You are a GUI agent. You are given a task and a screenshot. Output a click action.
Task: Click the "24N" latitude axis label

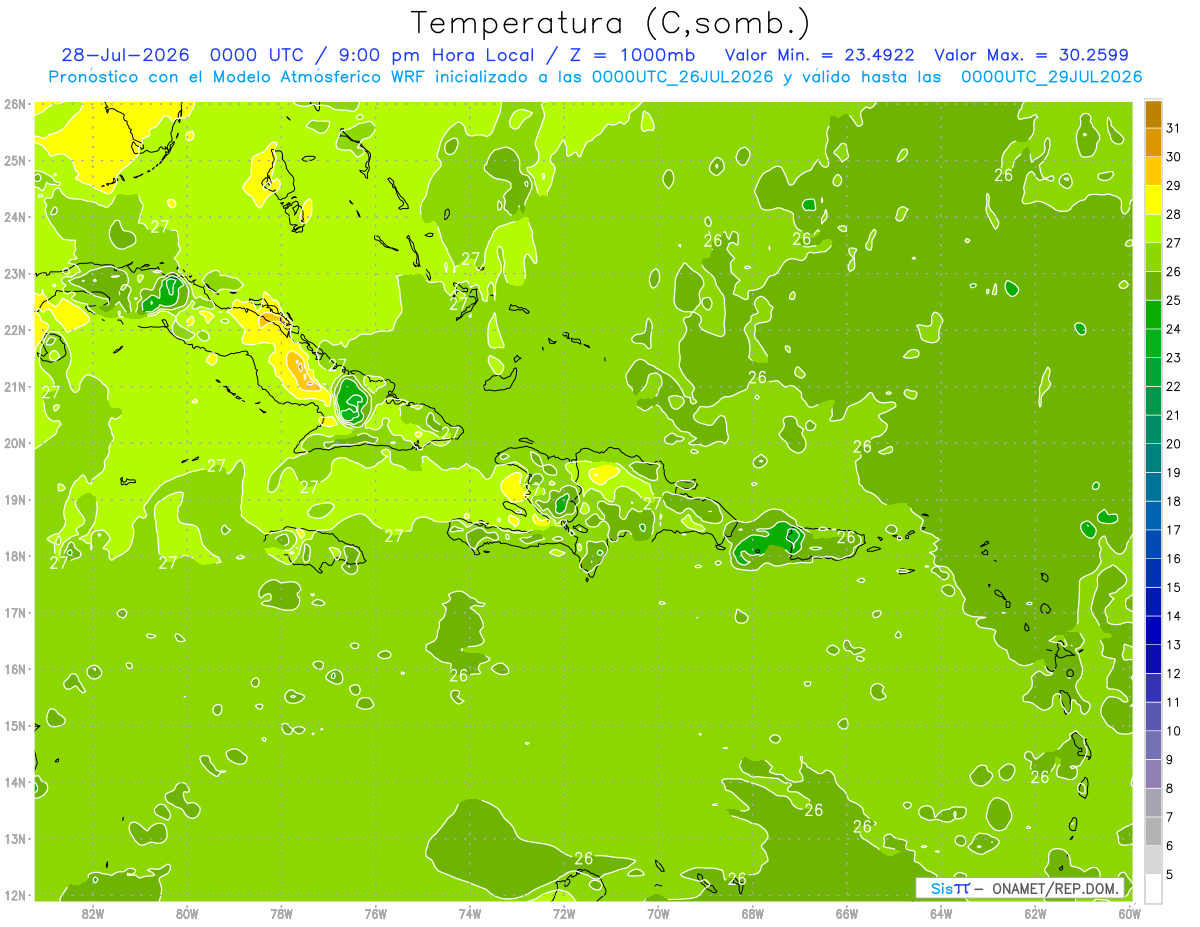(15, 217)
